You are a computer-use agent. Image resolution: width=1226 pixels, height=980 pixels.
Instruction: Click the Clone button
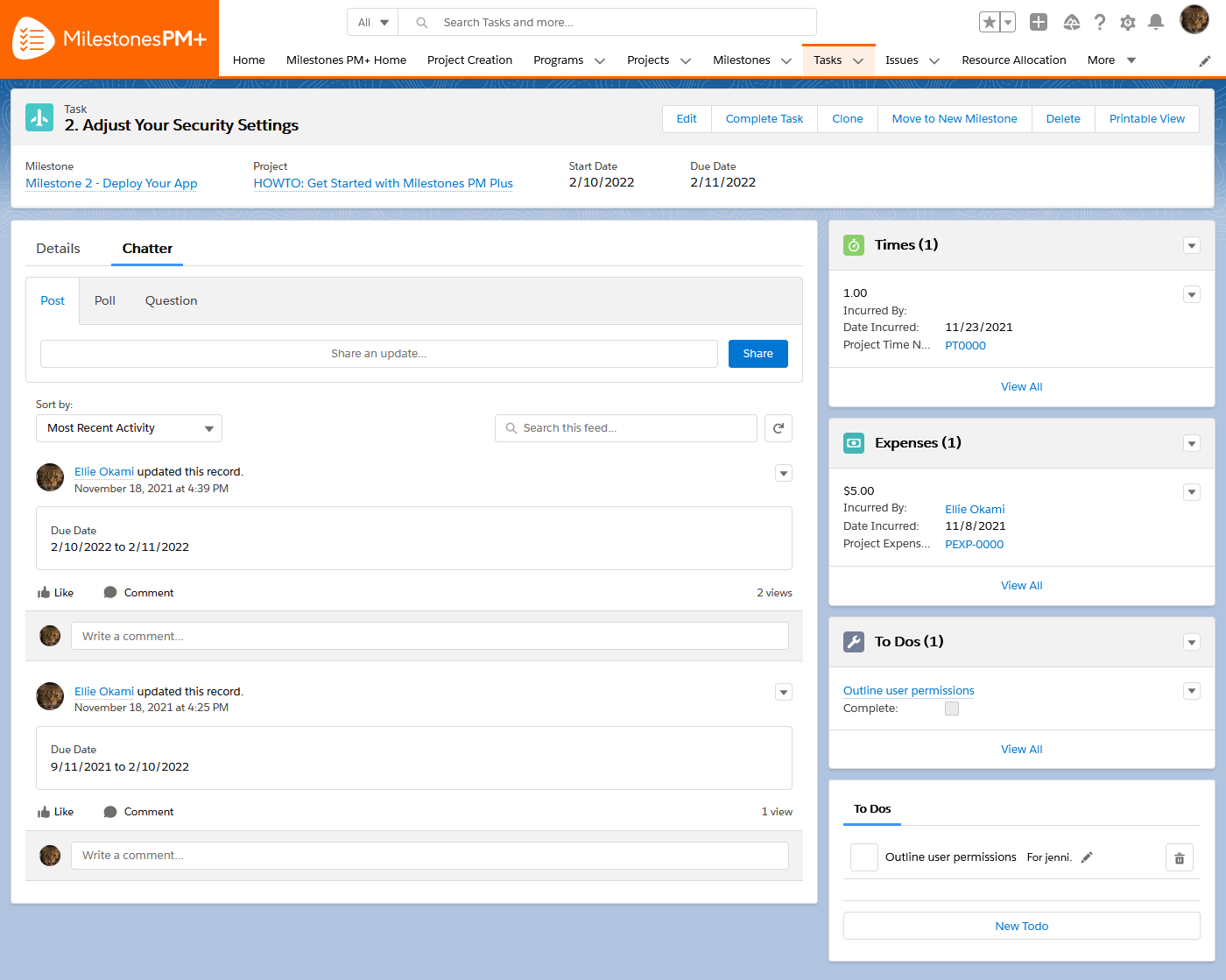click(x=848, y=119)
